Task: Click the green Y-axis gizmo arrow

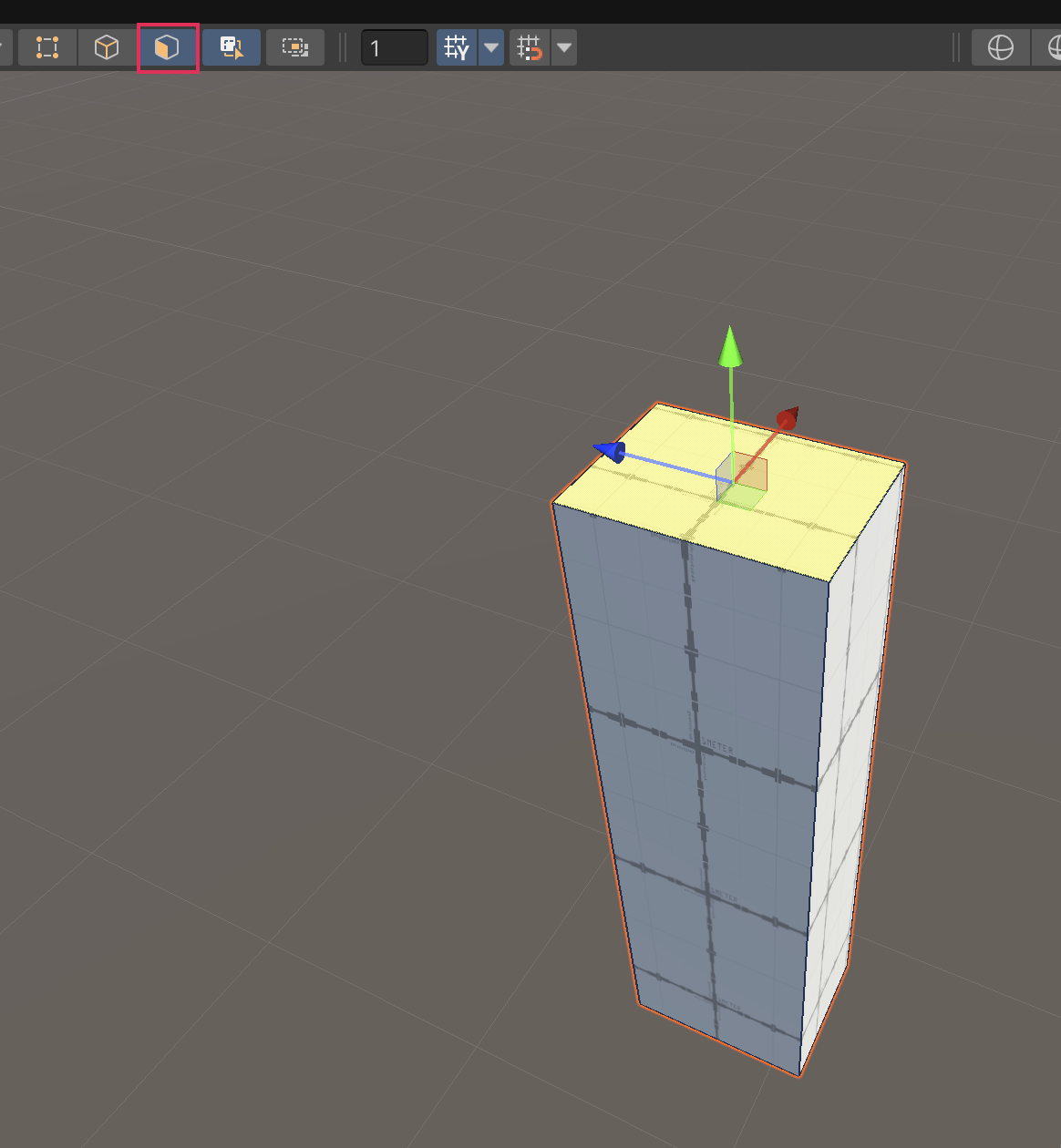Action: [x=729, y=347]
